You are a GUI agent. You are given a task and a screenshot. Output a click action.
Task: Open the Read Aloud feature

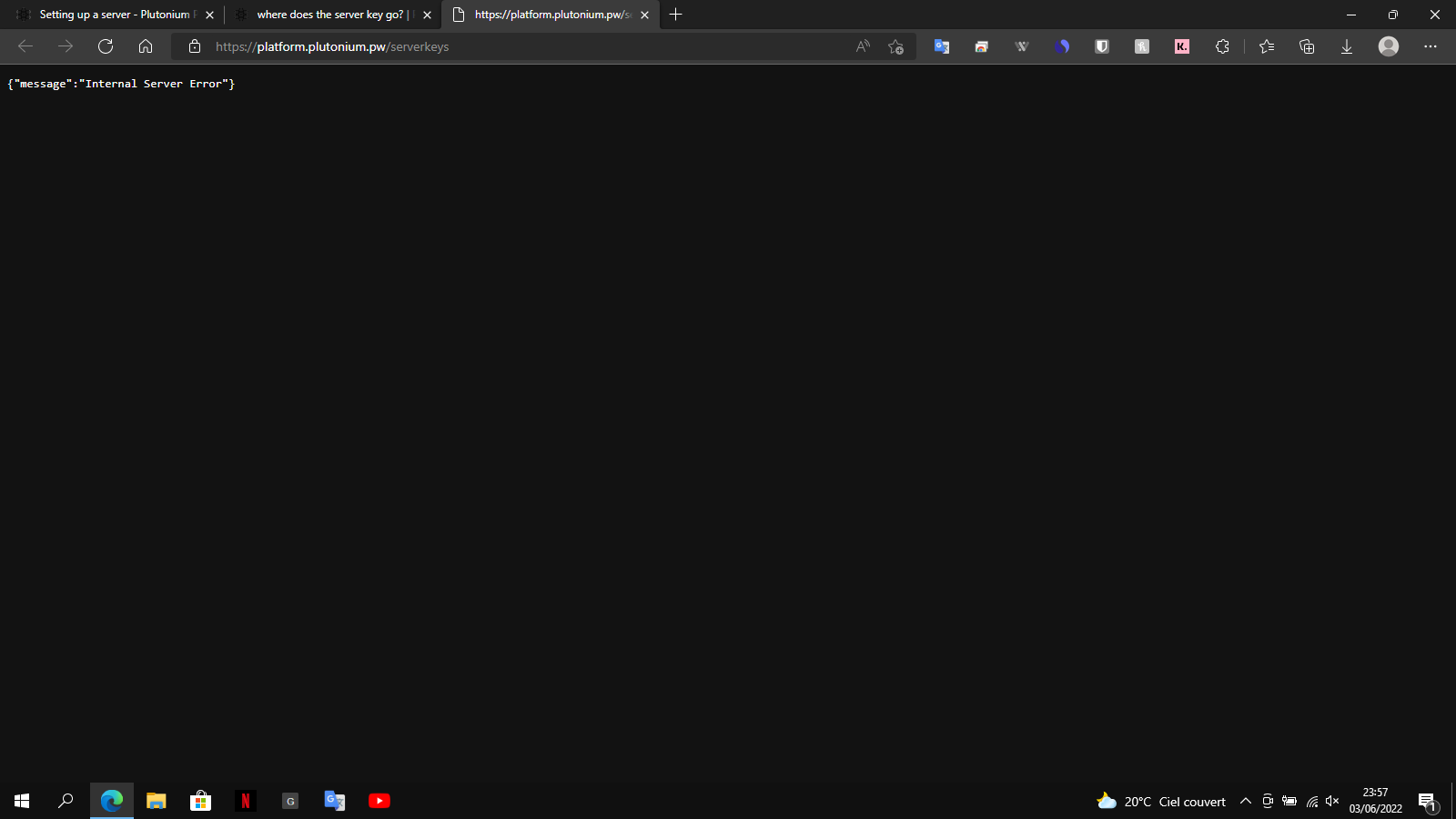[863, 46]
